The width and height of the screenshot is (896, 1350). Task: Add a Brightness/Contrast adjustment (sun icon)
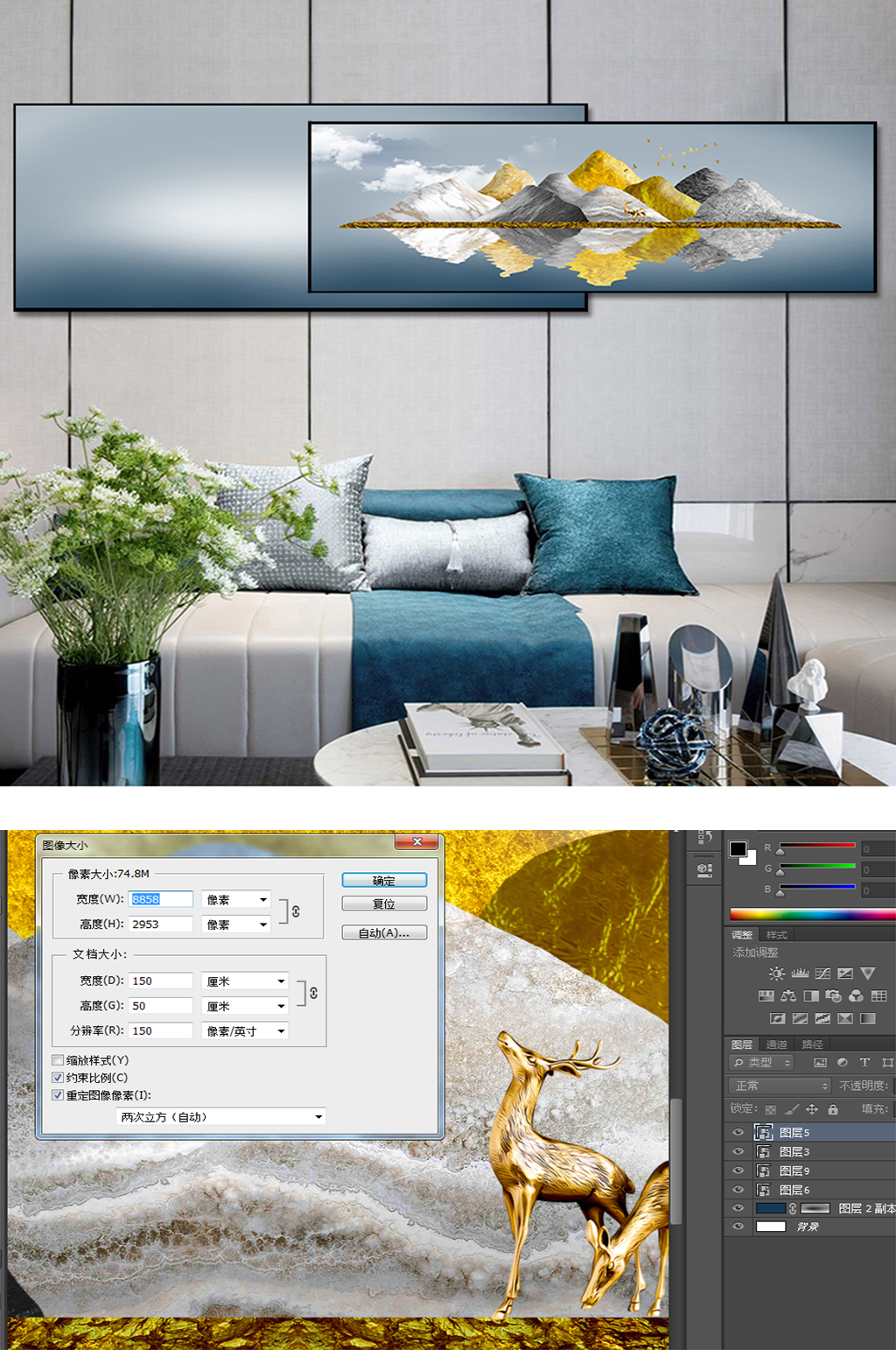[x=777, y=974]
